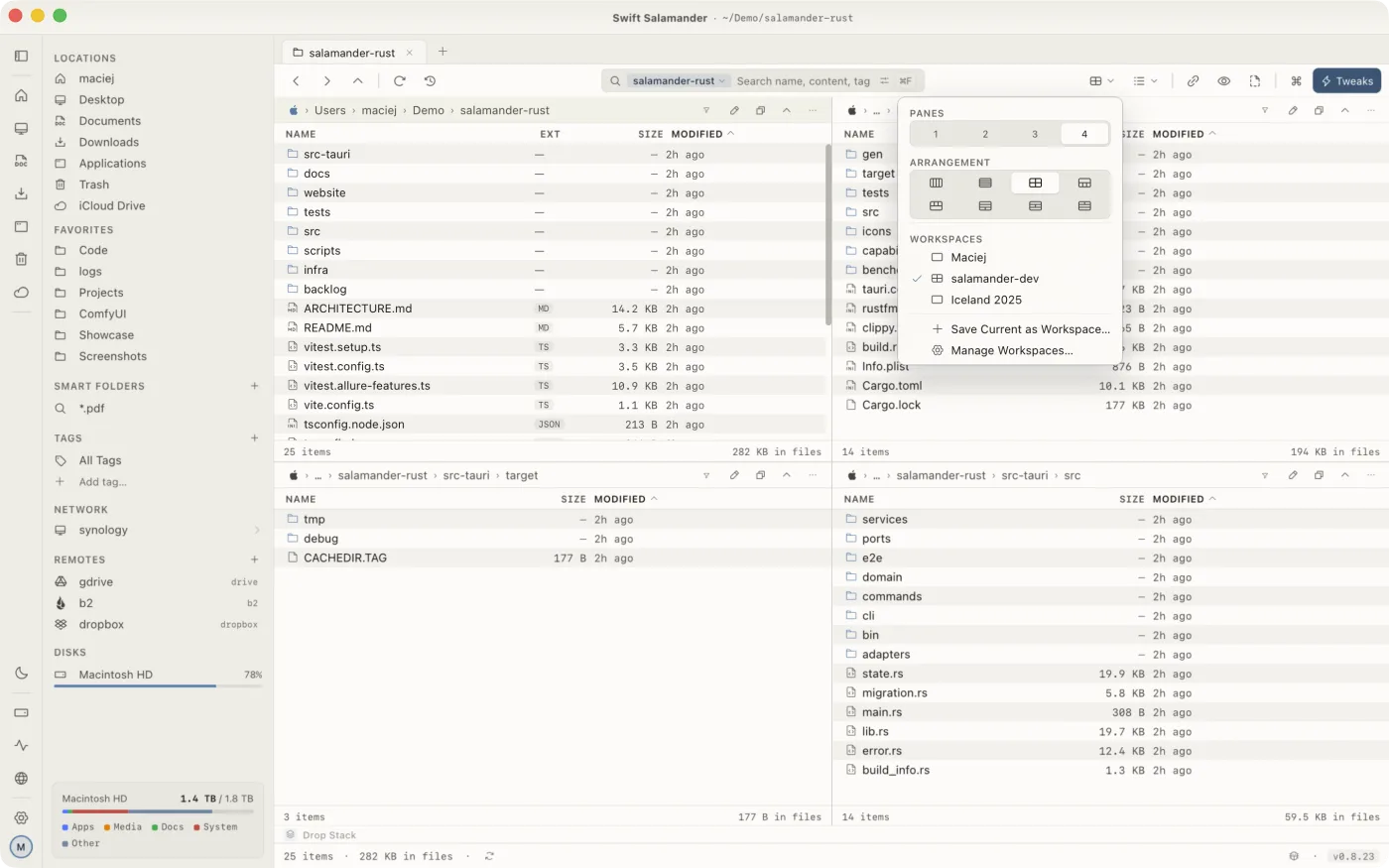Select the salamander-rust tab
Screen dimensions: 1389x868
pos(354,53)
